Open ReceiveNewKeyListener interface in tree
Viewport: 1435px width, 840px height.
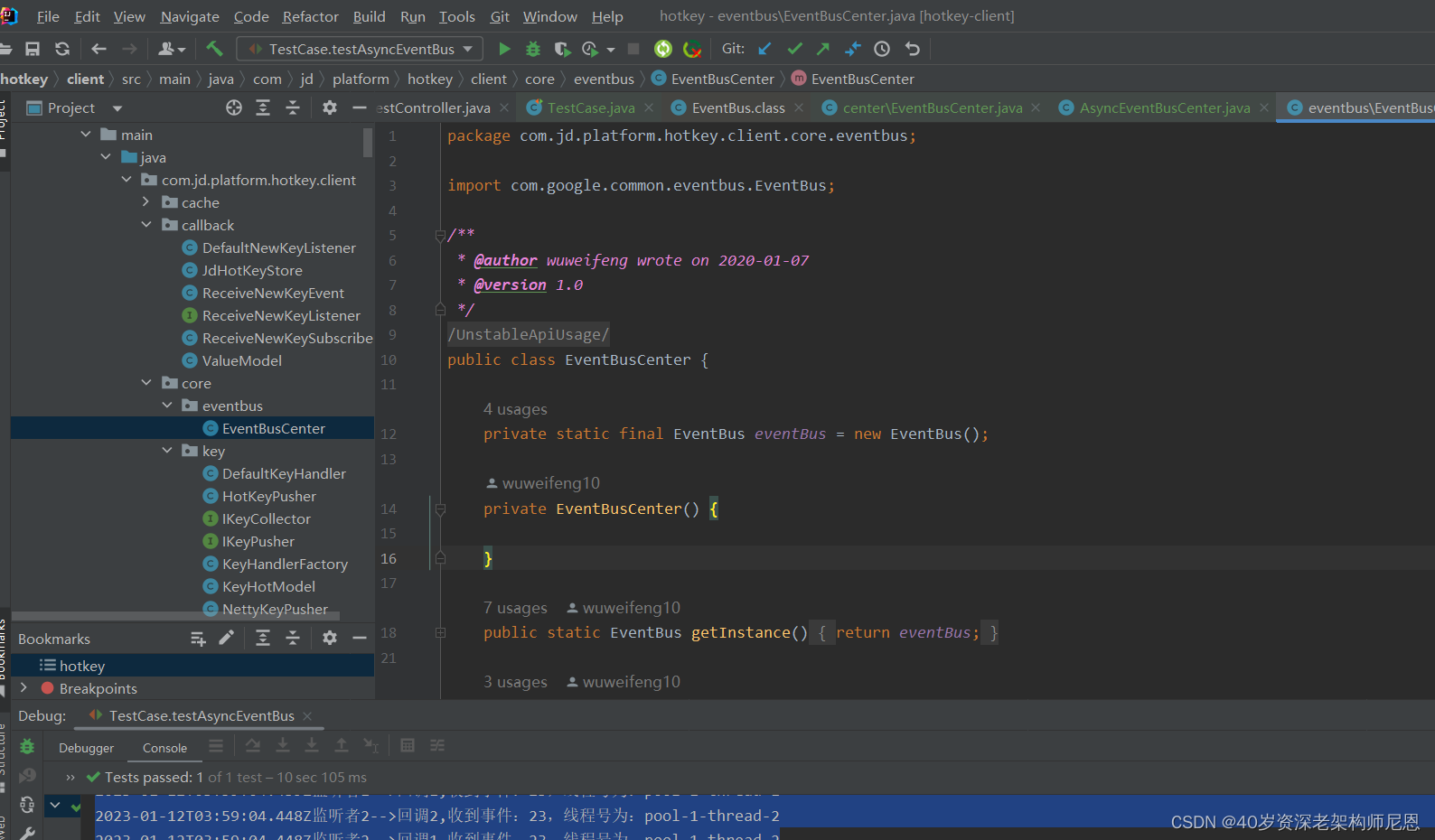pos(281,315)
